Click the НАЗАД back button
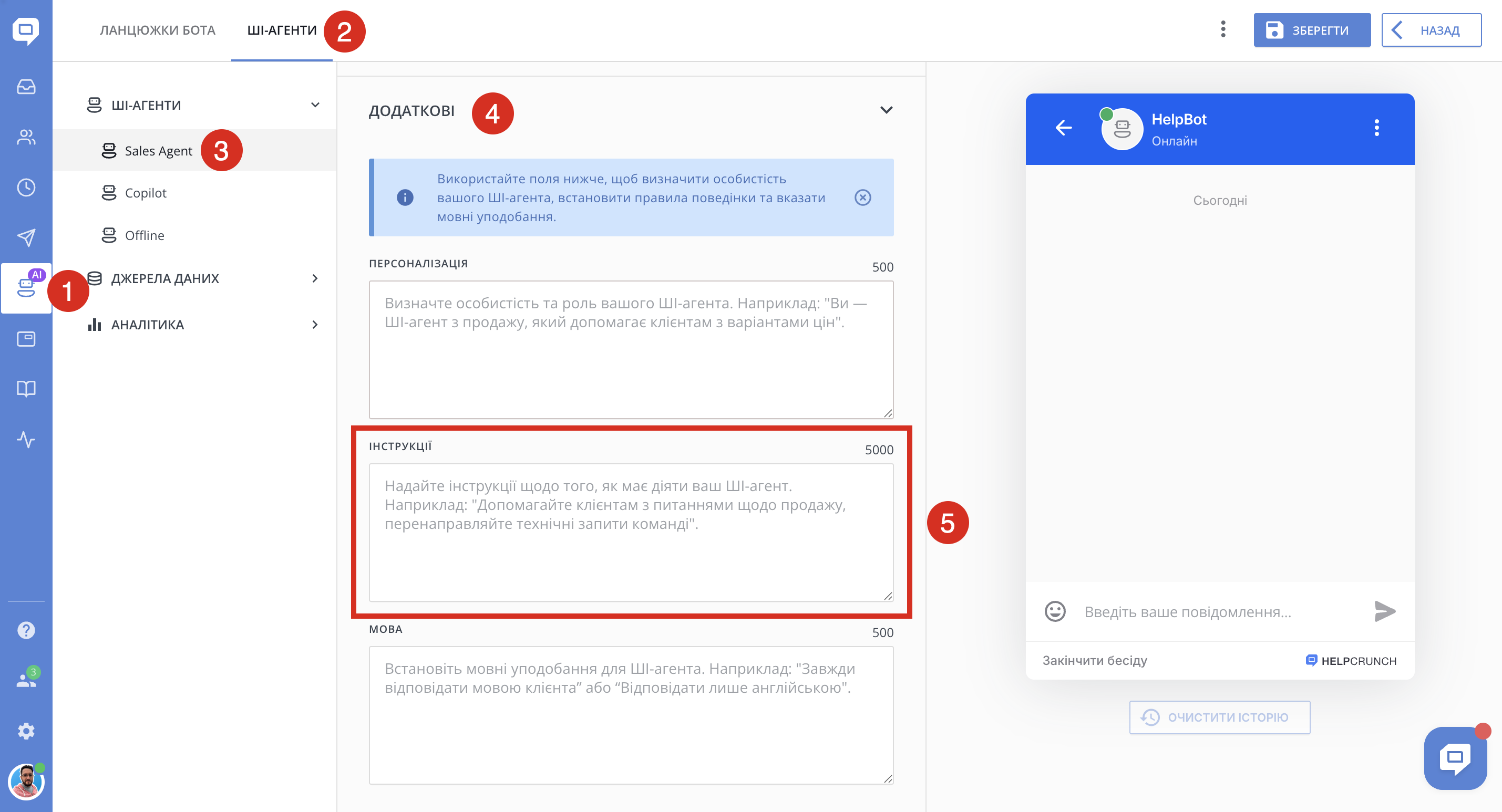The image size is (1502, 812). (x=1431, y=30)
